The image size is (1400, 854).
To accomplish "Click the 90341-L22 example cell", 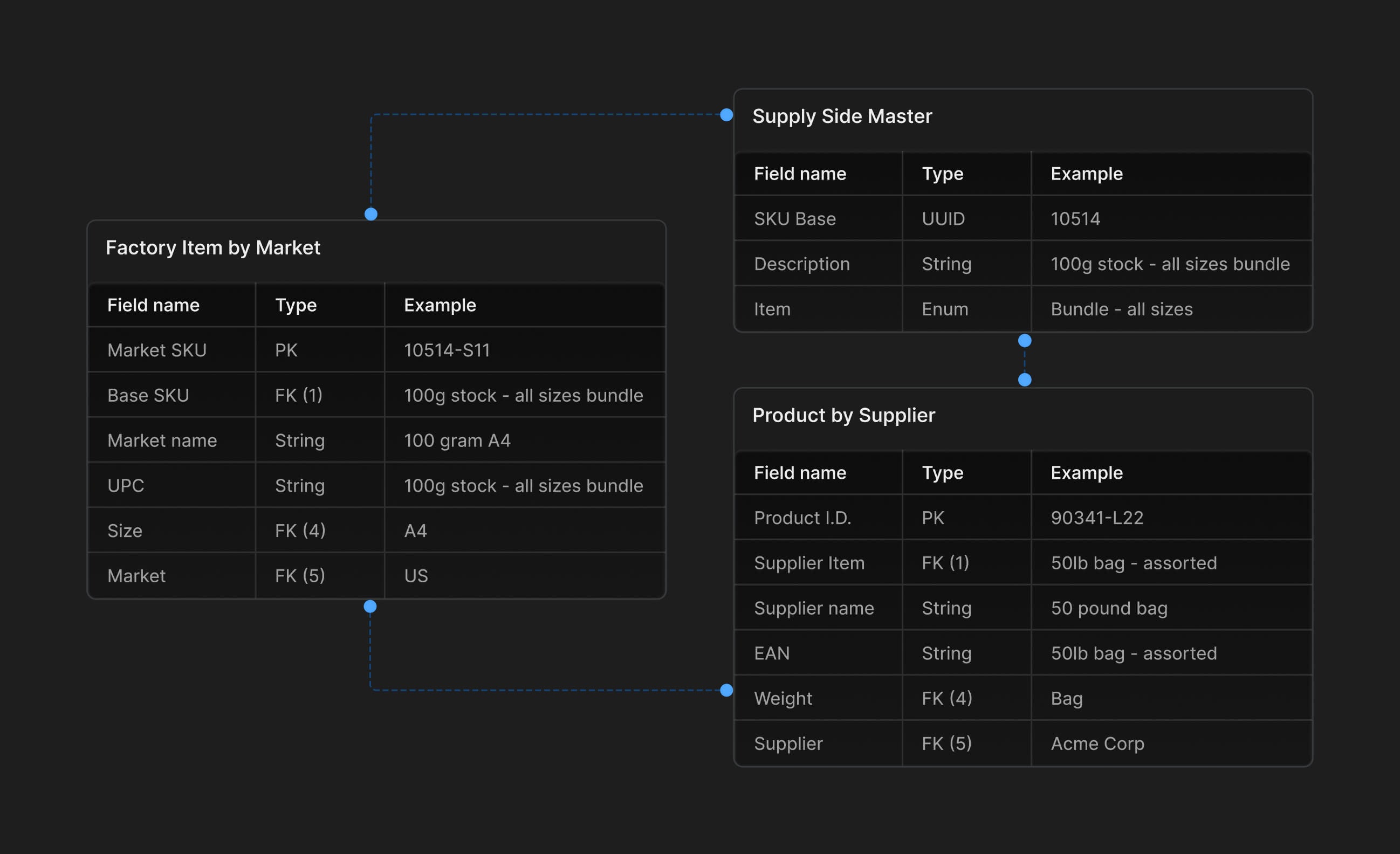I will 1096,518.
